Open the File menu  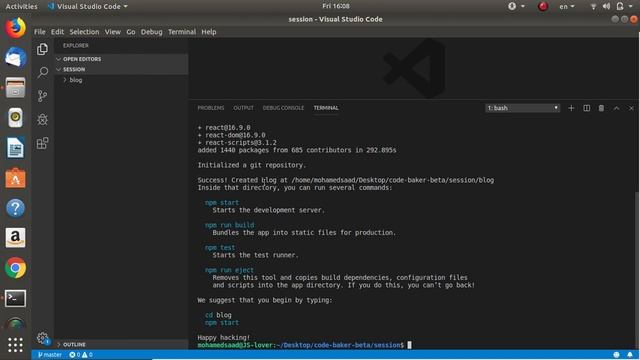point(40,32)
